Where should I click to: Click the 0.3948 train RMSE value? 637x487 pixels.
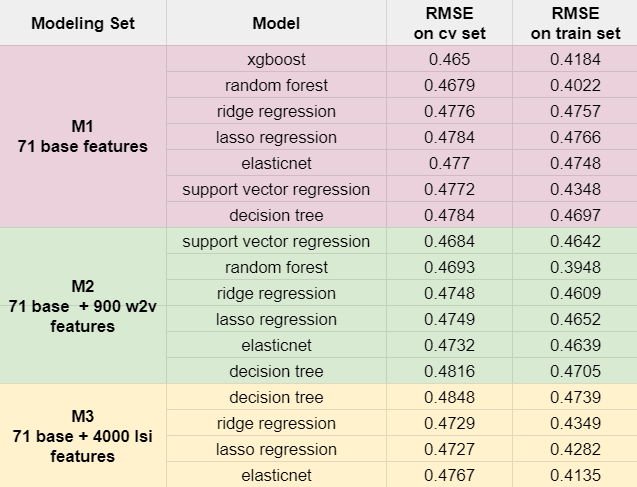pyautogui.click(x=575, y=267)
